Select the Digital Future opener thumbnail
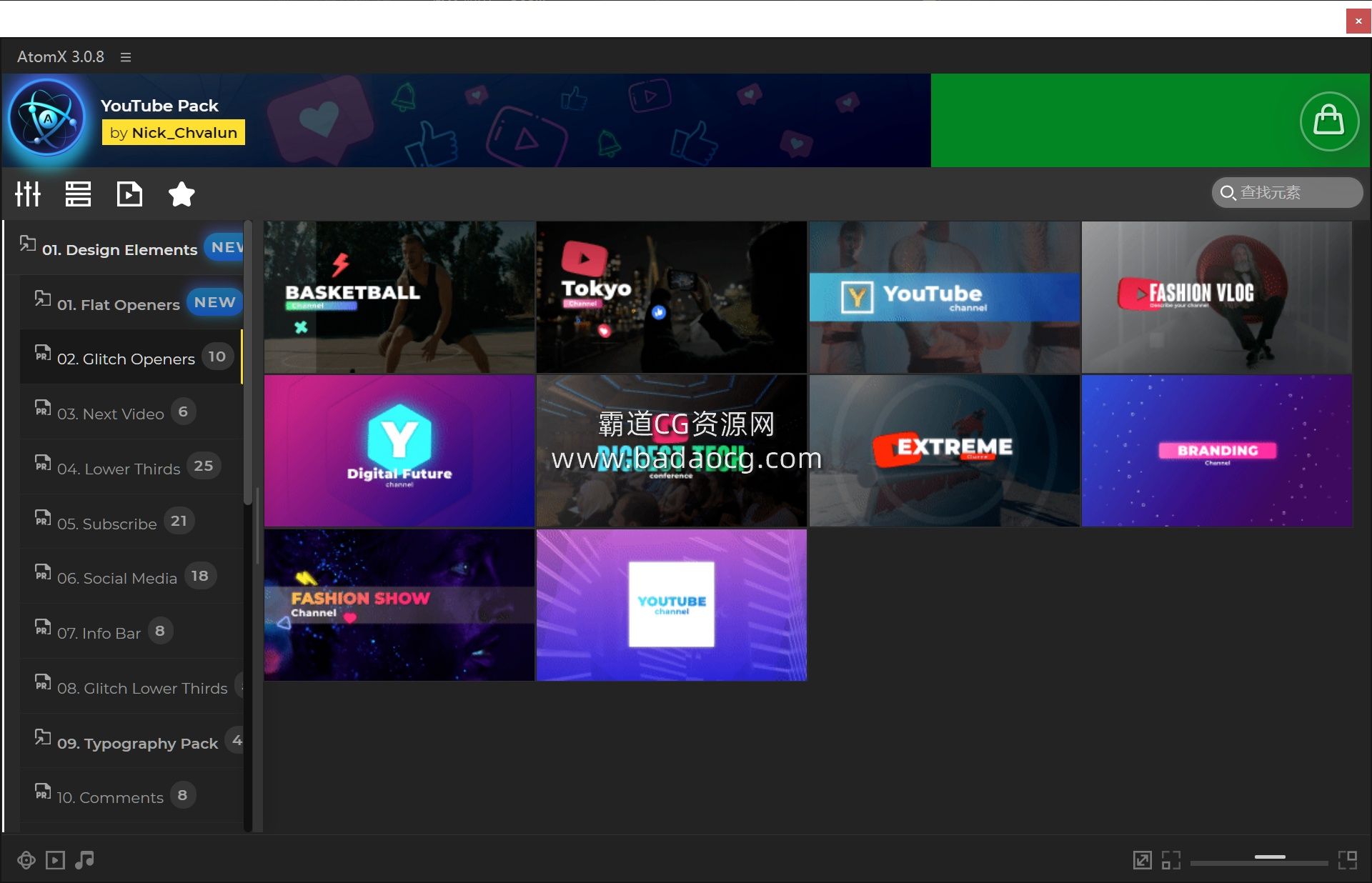The image size is (1372, 883). 399,451
